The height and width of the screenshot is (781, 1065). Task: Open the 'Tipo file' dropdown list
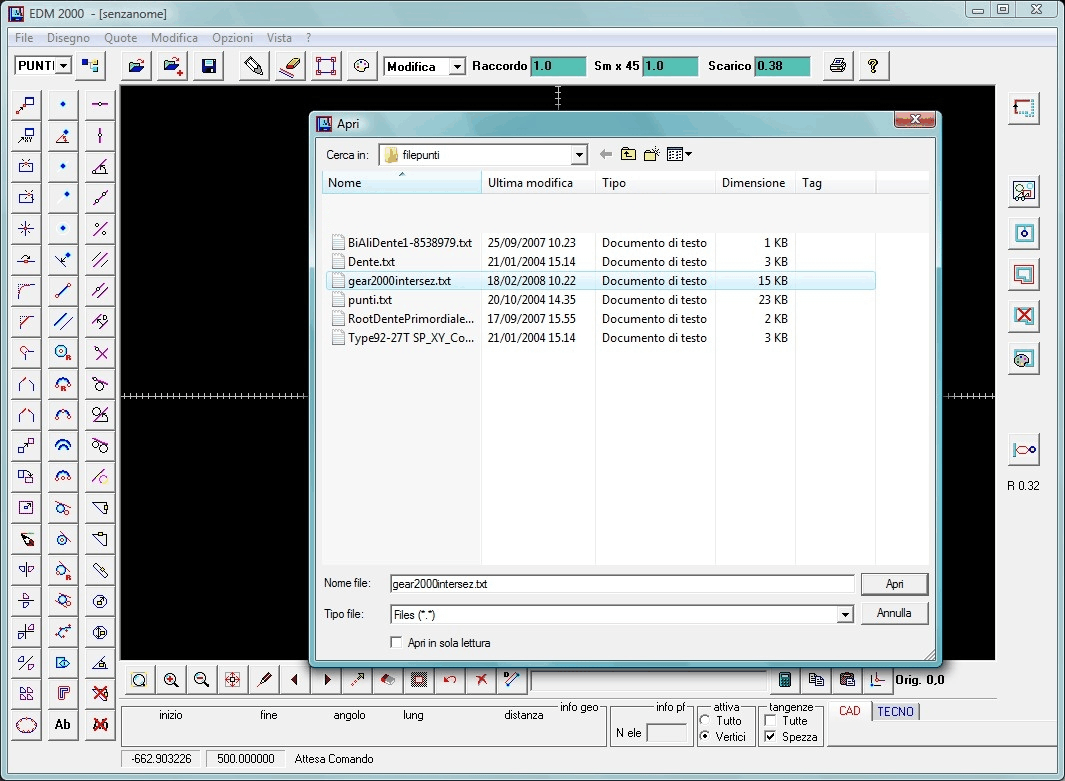pos(845,615)
